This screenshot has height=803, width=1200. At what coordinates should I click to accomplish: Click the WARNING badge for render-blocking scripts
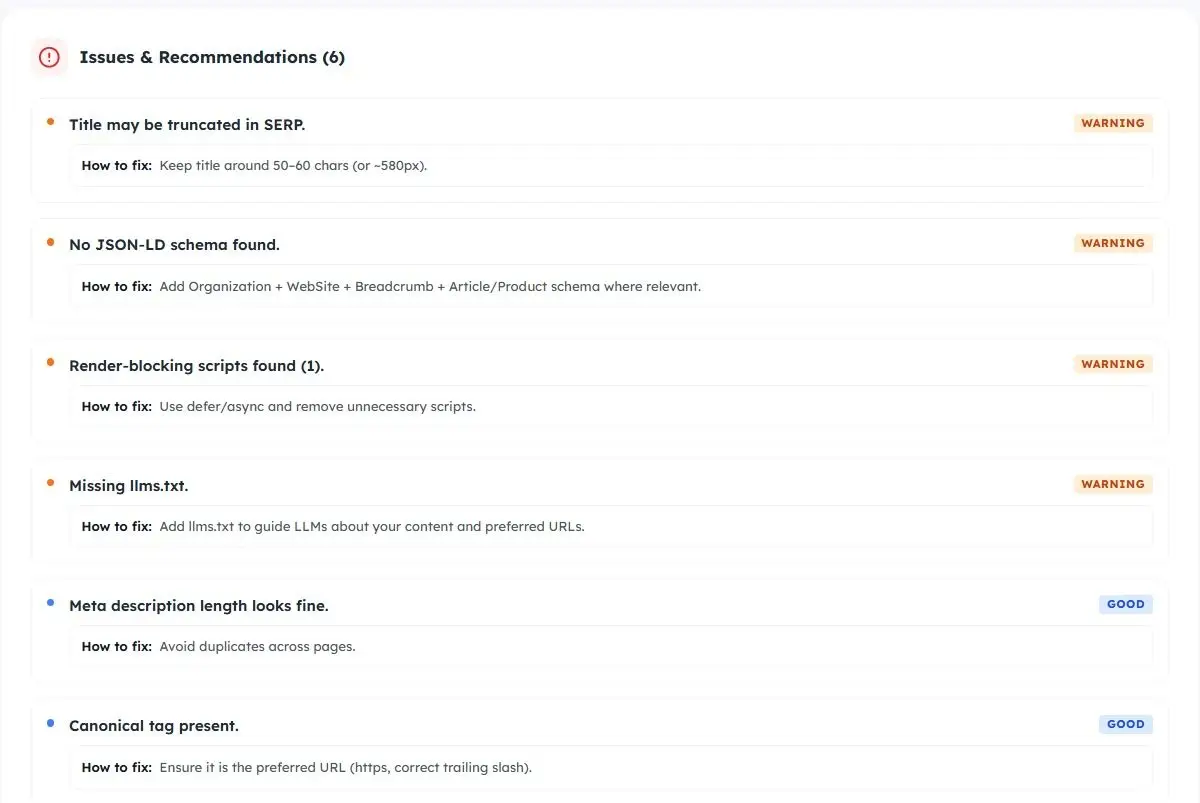point(1113,364)
